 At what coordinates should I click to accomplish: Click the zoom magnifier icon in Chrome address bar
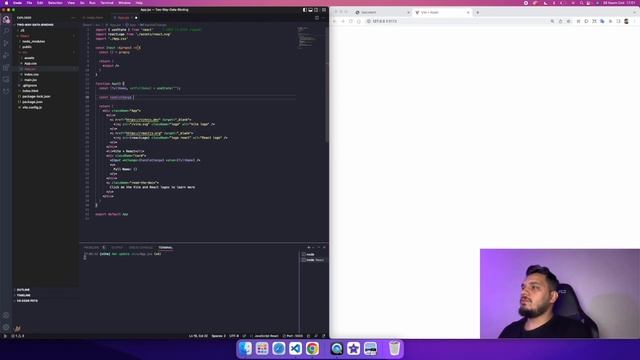[552, 21]
